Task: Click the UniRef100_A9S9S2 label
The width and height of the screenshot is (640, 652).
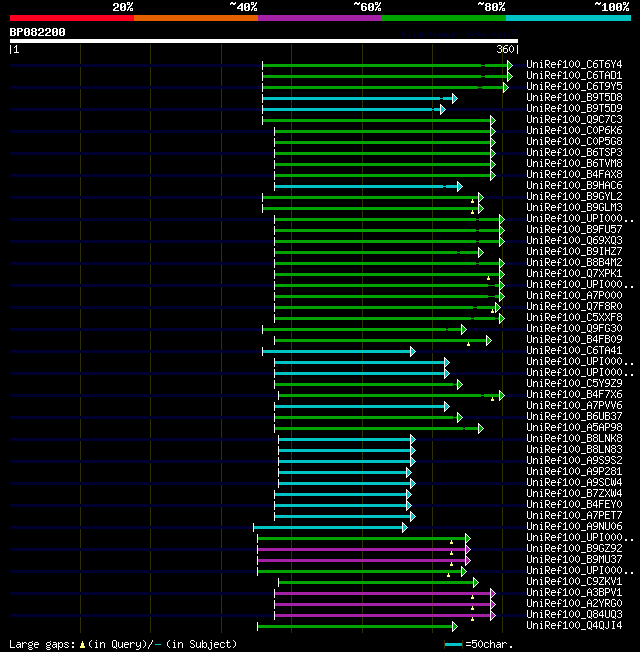Action: (x=574, y=461)
